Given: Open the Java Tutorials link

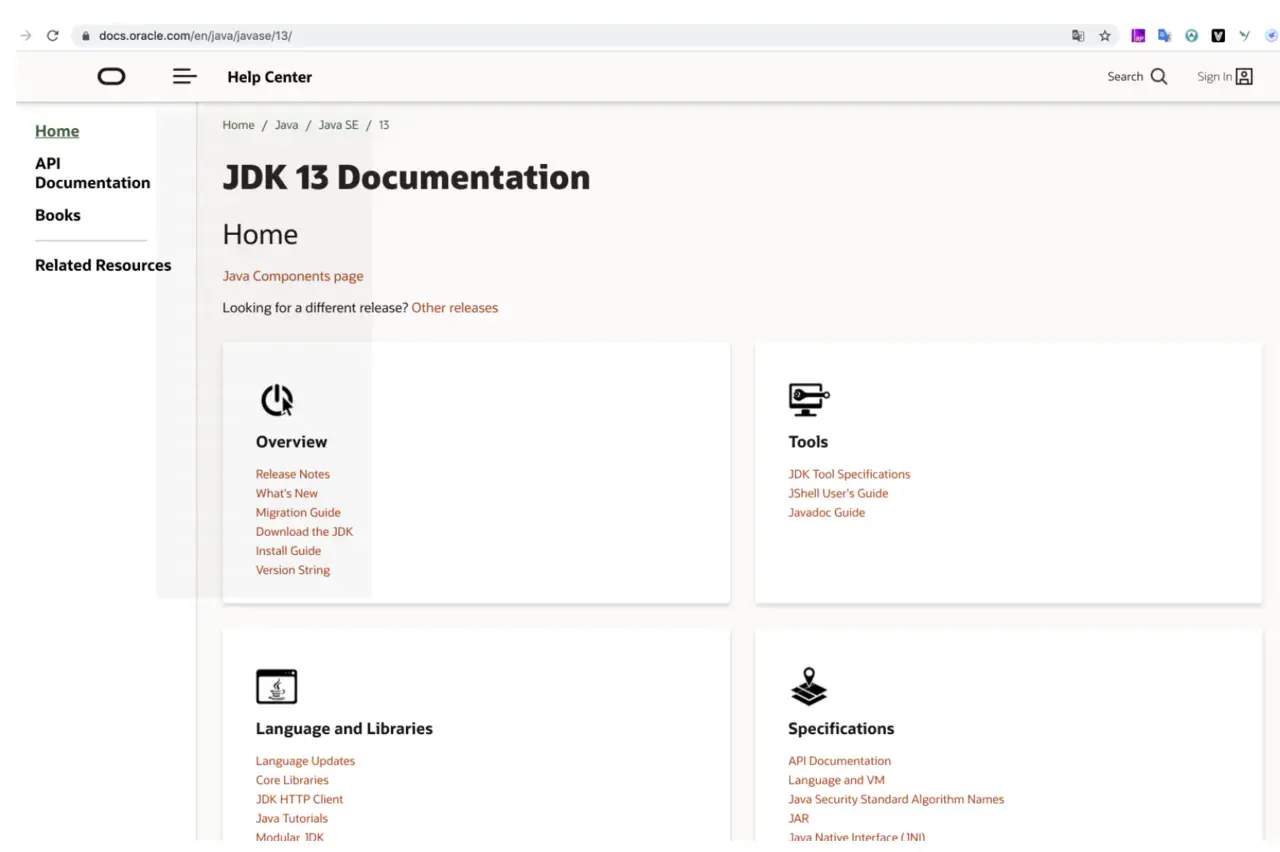Looking at the screenshot, I should 292,818.
